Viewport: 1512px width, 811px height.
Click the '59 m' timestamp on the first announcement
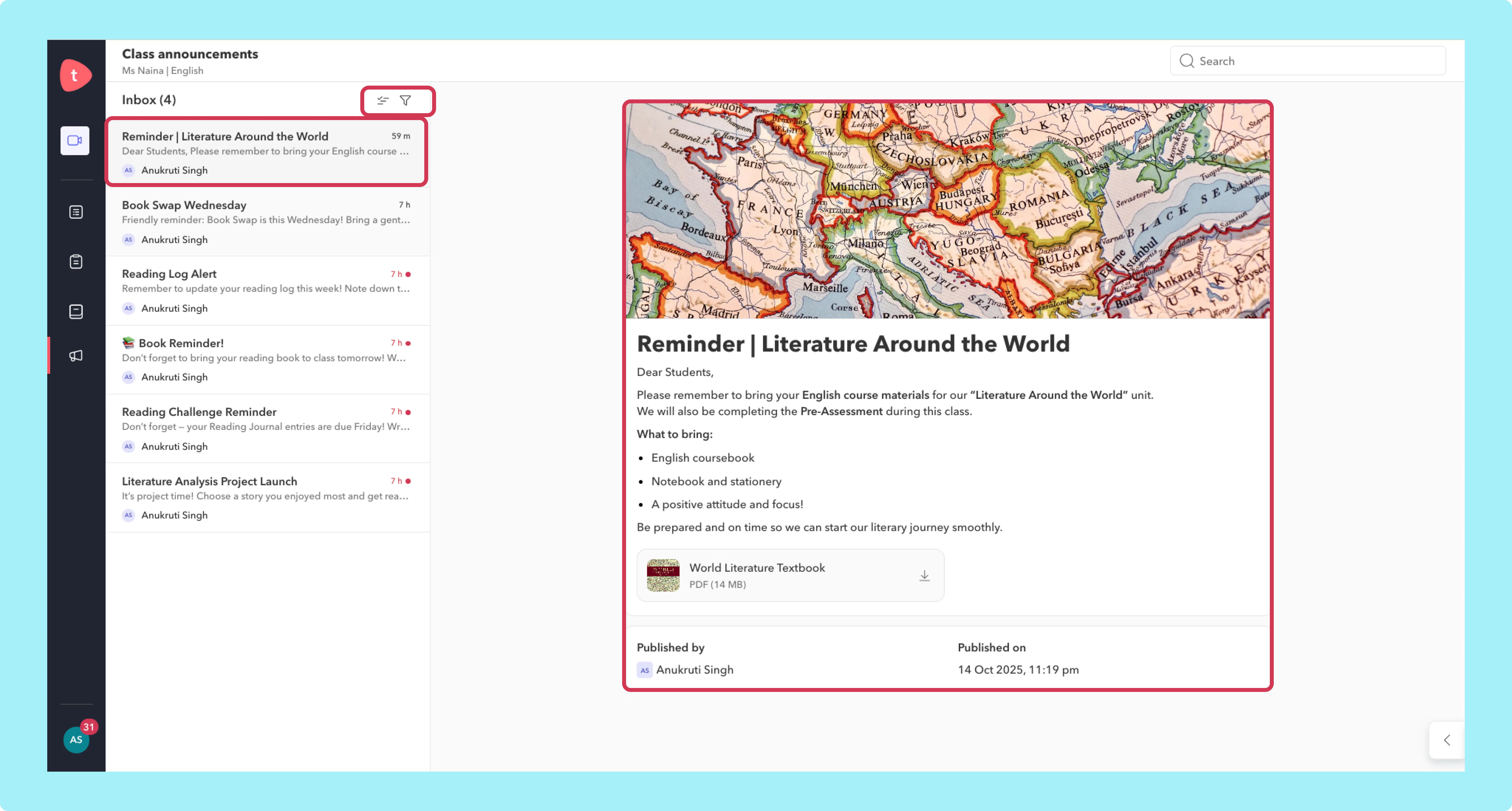point(401,136)
